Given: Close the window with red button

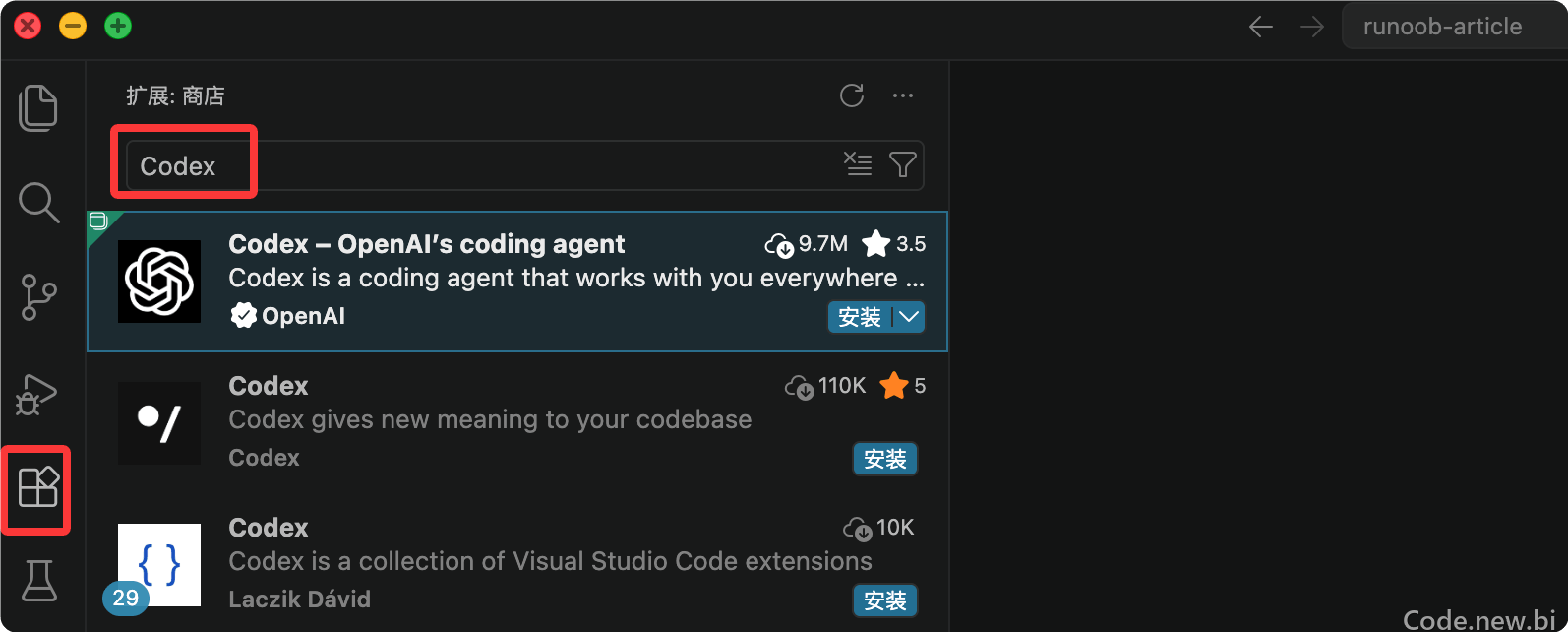Looking at the screenshot, I should [29, 26].
